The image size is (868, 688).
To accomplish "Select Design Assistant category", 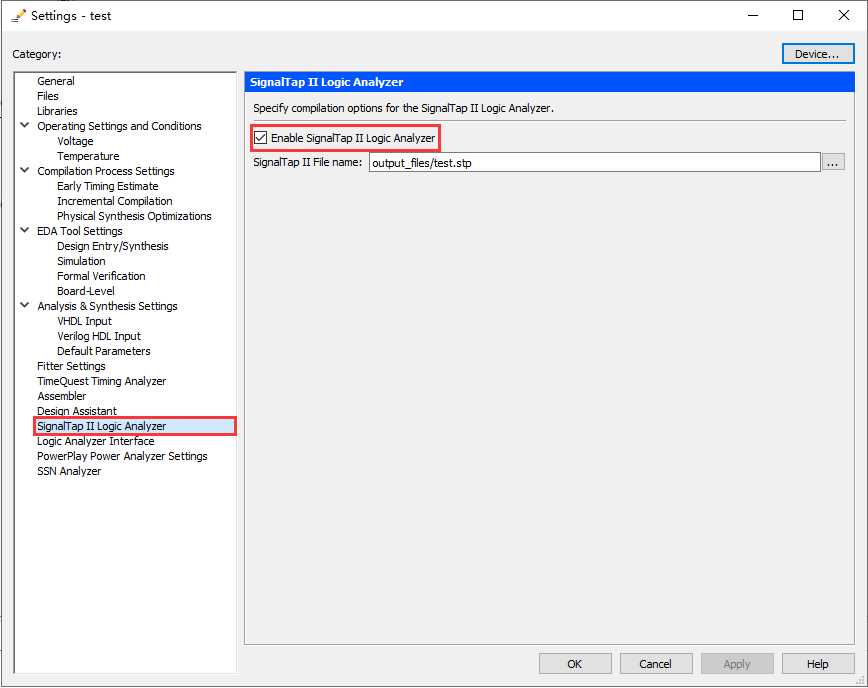I will coord(76,411).
